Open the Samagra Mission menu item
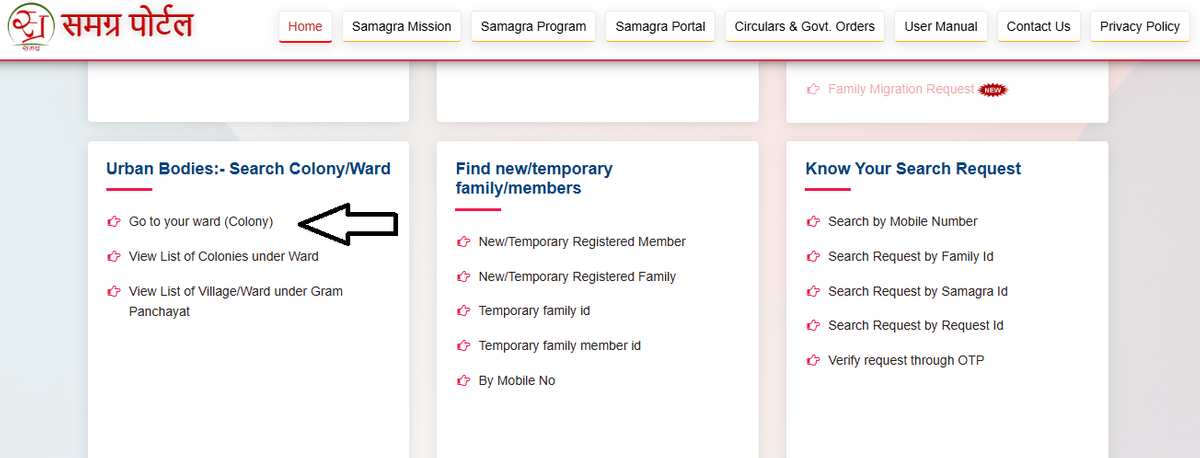This screenshot has width=1200, height=458. coord(401,27)
